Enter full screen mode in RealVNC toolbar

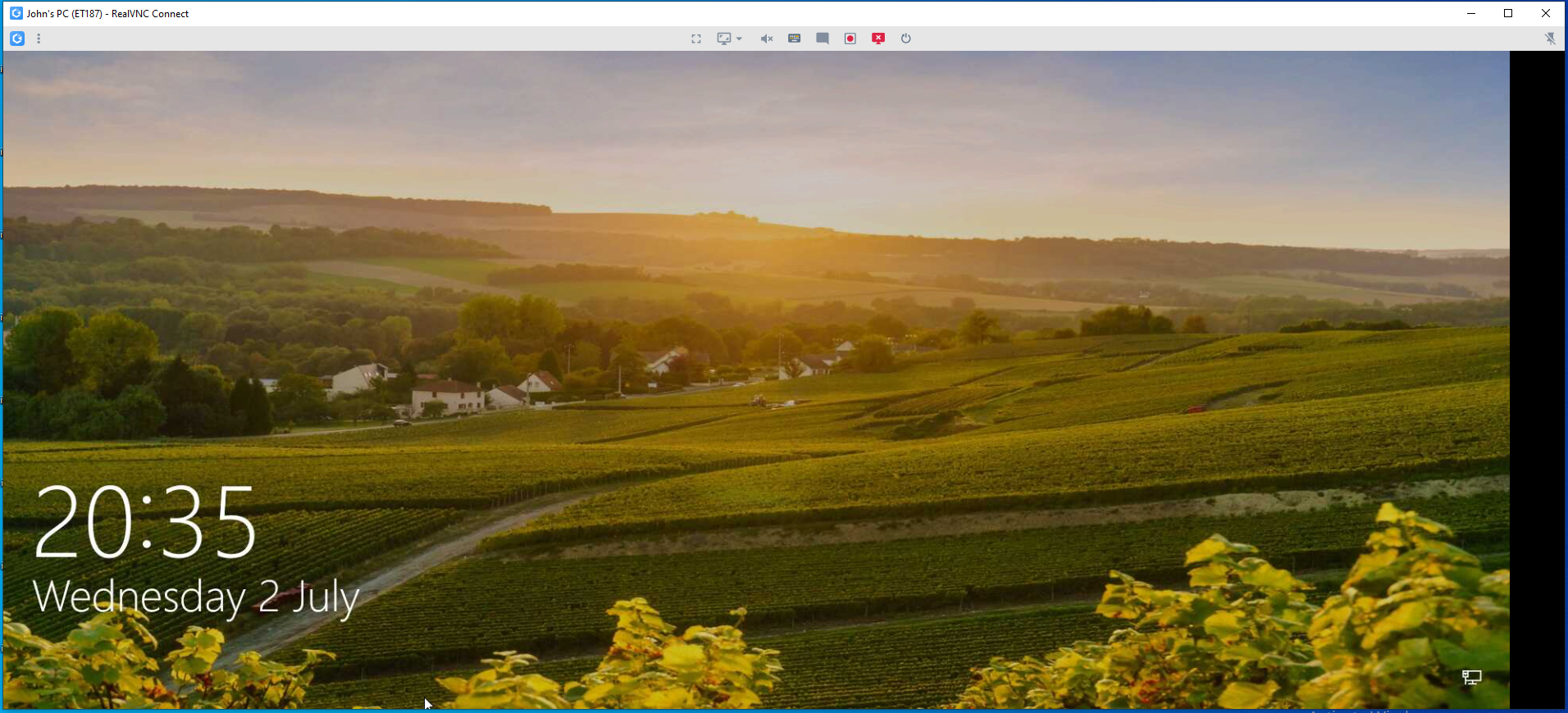pos(696,39)
